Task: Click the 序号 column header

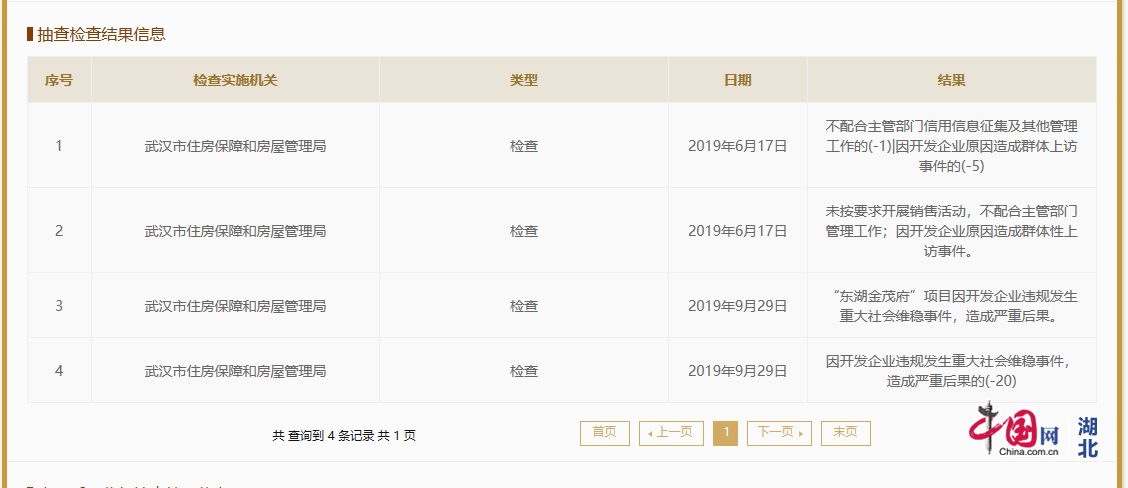Action: (x=59, y=80)
